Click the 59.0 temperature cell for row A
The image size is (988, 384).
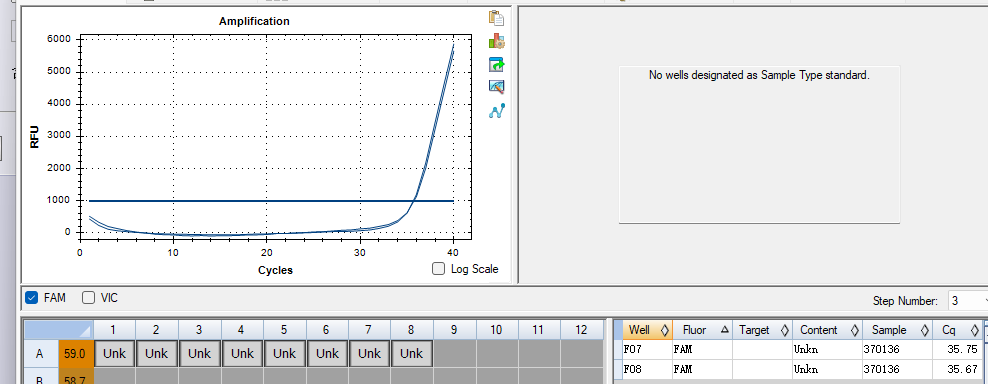tap(76, 354)
